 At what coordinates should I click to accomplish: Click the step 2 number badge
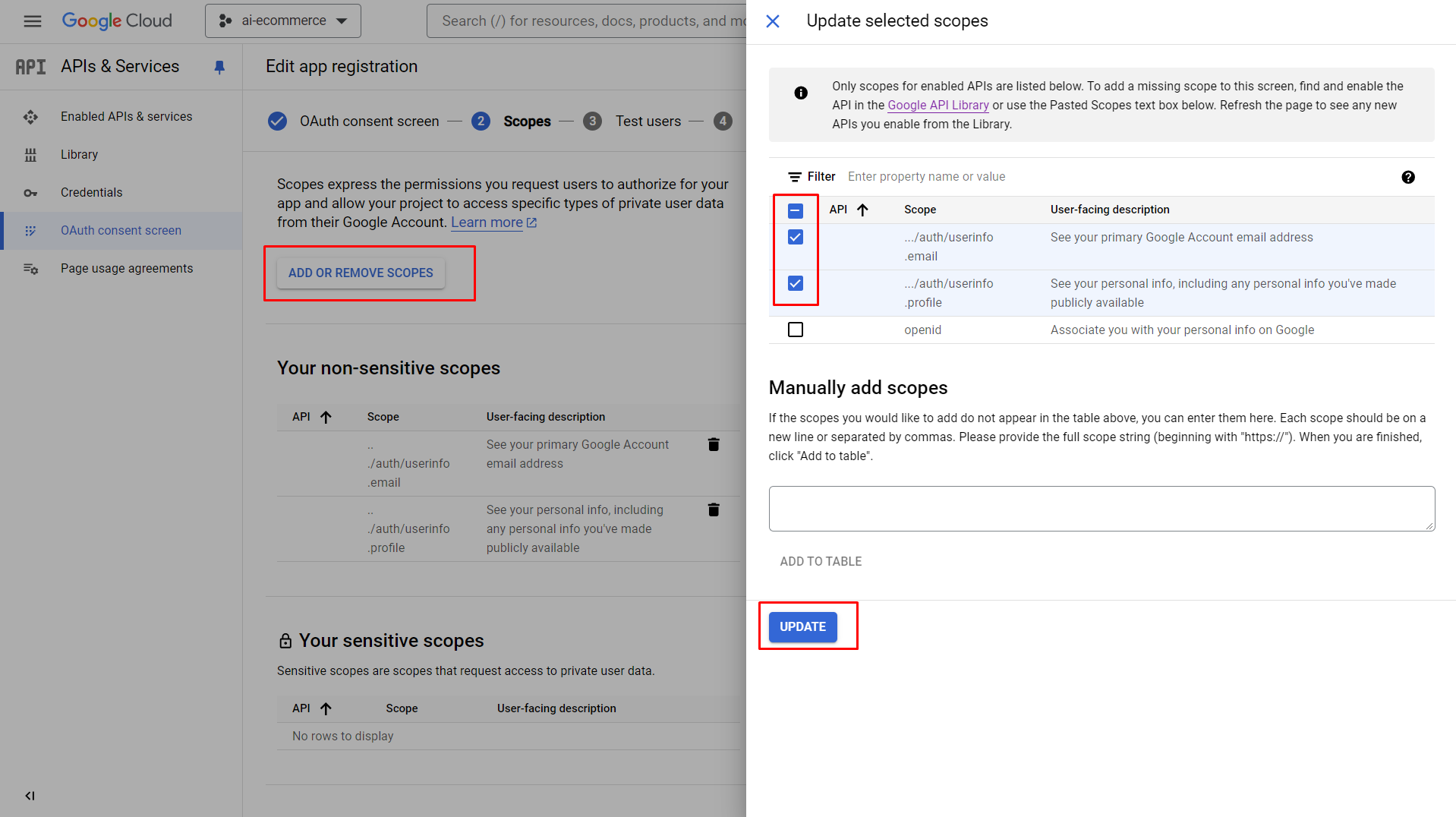481,121
